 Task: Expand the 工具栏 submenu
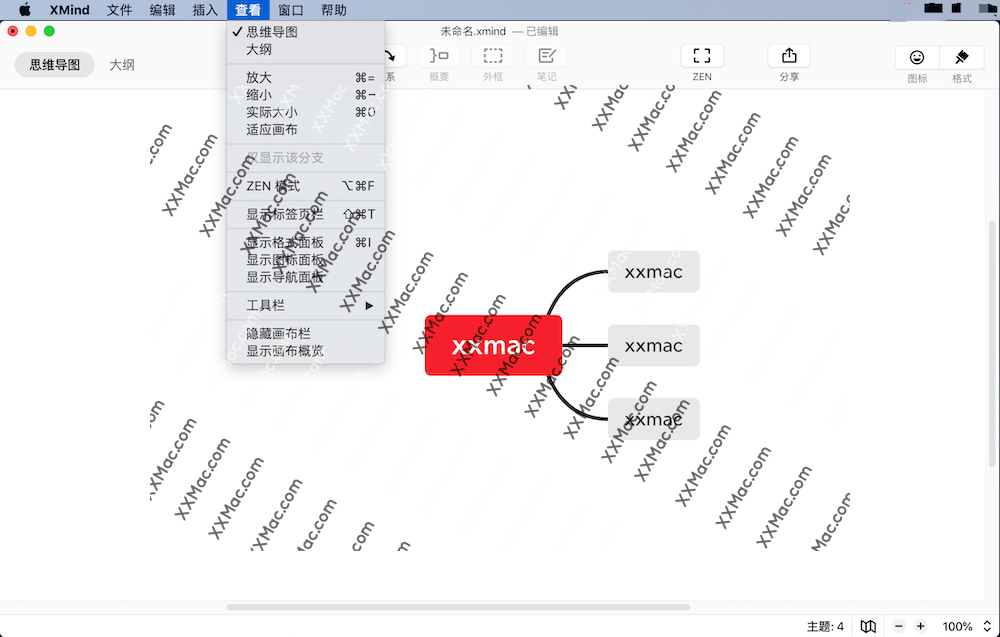coord(305,305)
